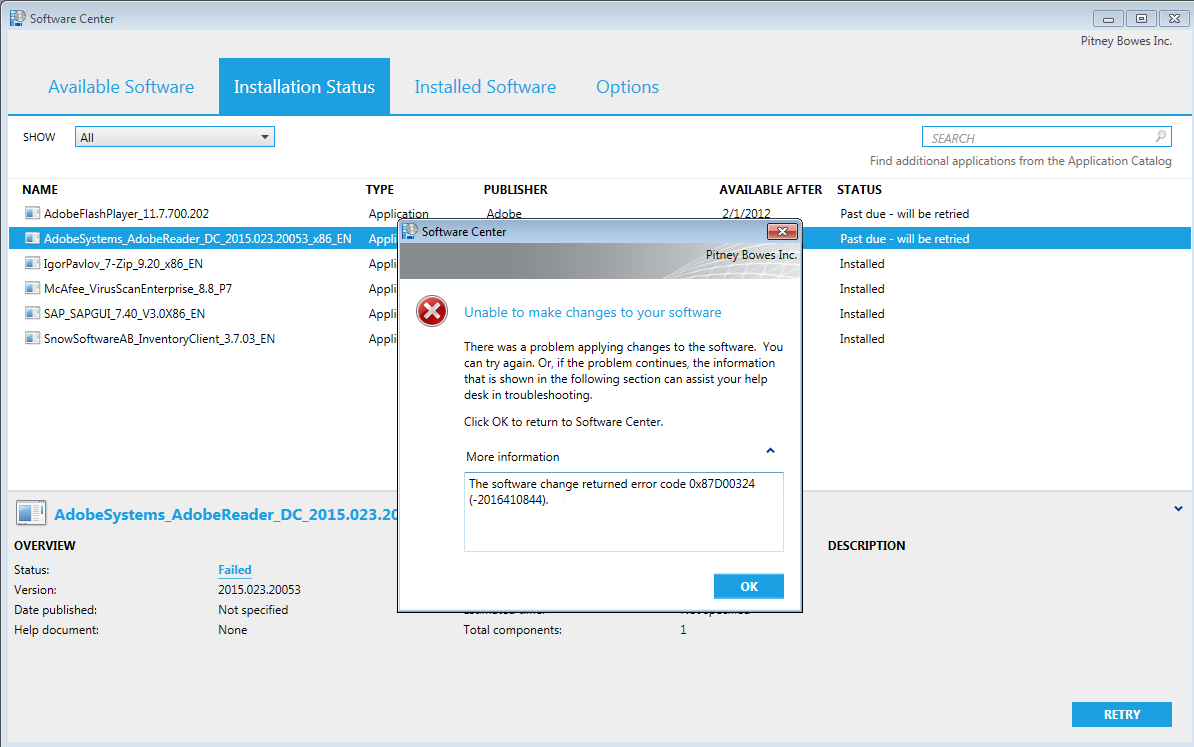The height and width of the screenshot is (747, 1194).
Task: Click the Total components label
Action: pos(512,630)
